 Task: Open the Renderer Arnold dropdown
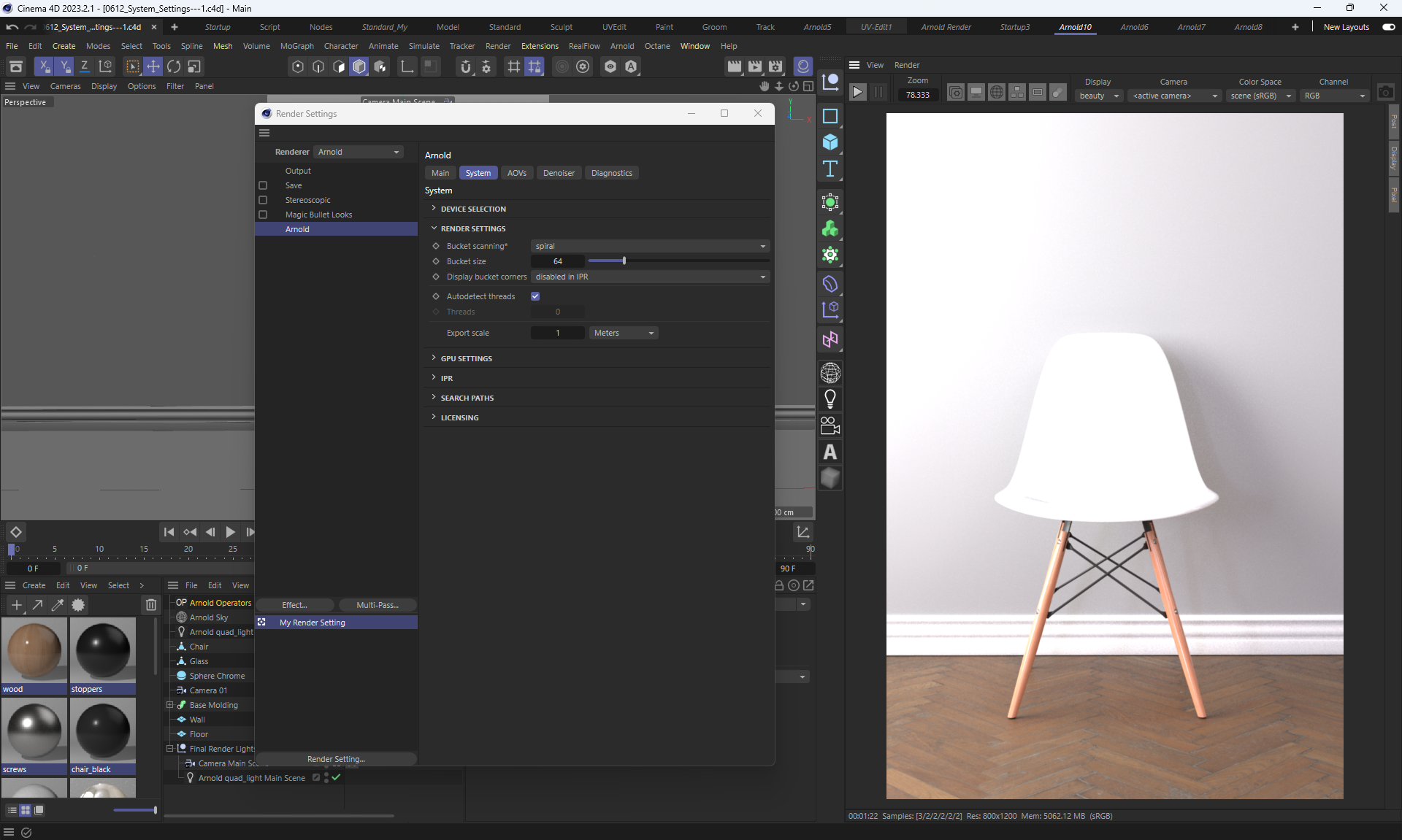click(x=359, y=152)
